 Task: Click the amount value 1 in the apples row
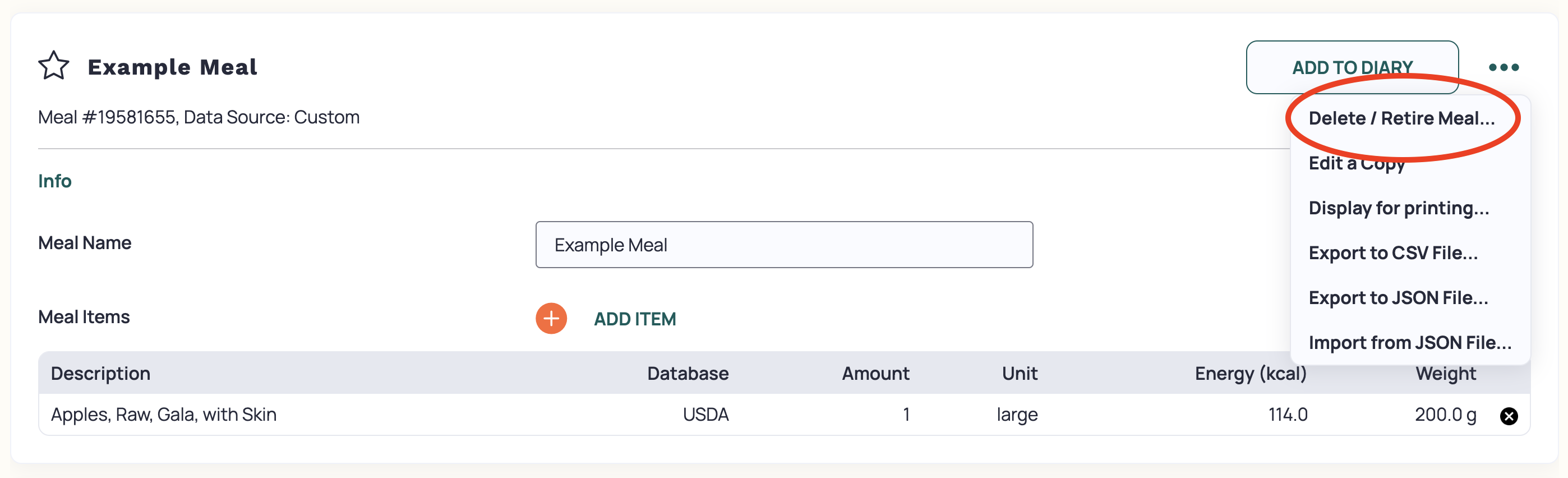click(x=906, y=415)
